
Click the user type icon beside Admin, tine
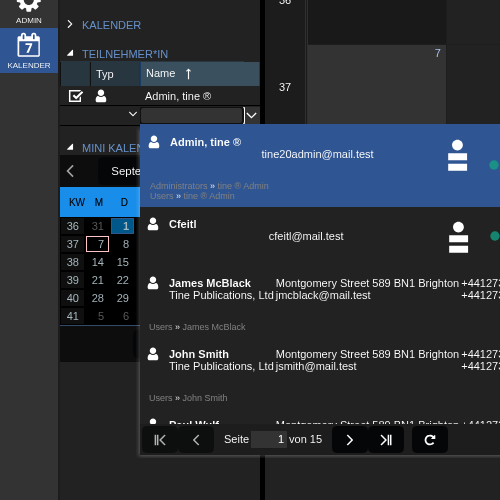tap(101, 96)
